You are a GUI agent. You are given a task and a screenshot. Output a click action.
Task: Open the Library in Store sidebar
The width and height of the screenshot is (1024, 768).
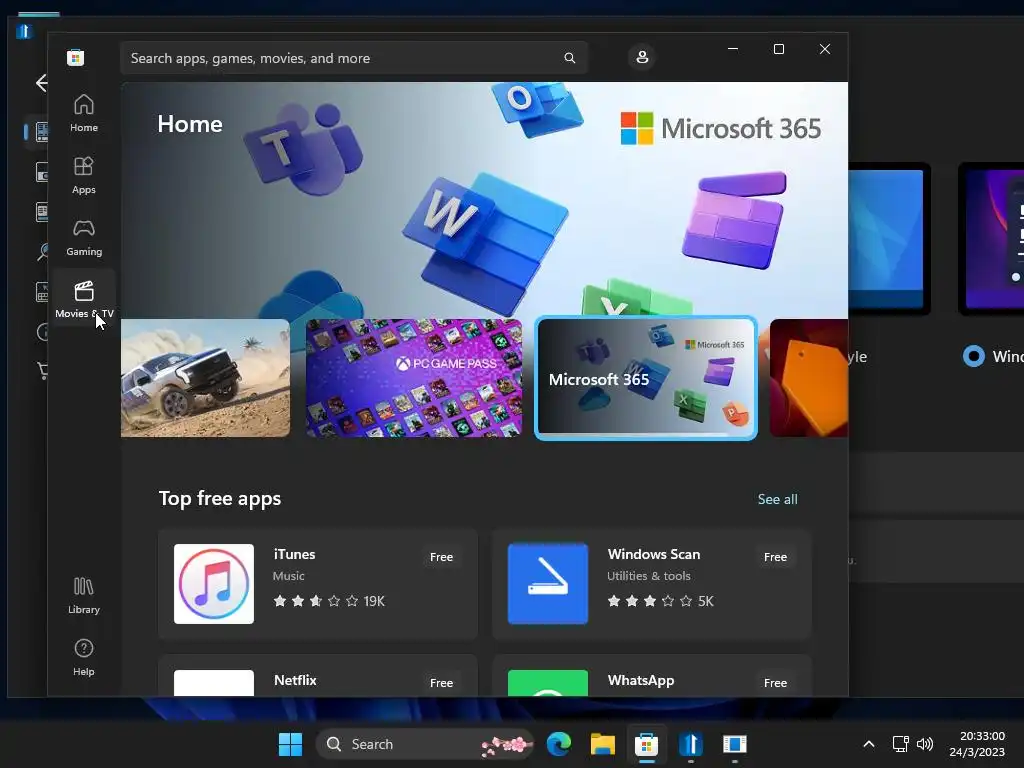(x=84, y=596)
